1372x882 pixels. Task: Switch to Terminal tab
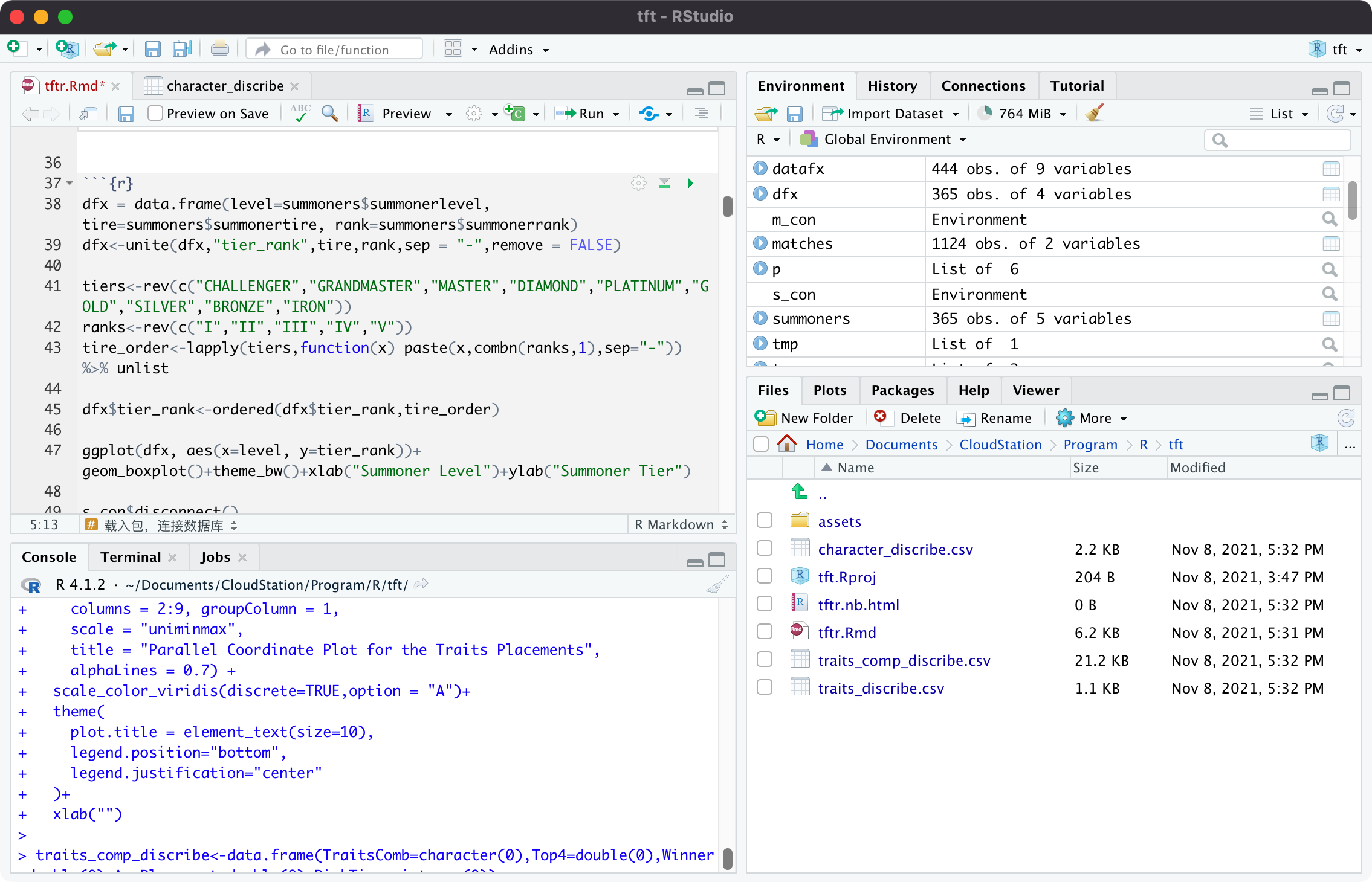131,557
